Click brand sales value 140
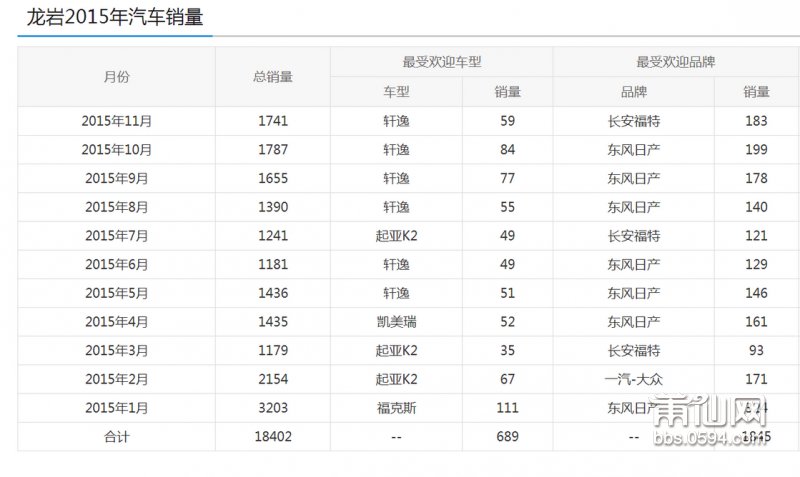This screenshot has width=800, height=477. click(756, 207)
